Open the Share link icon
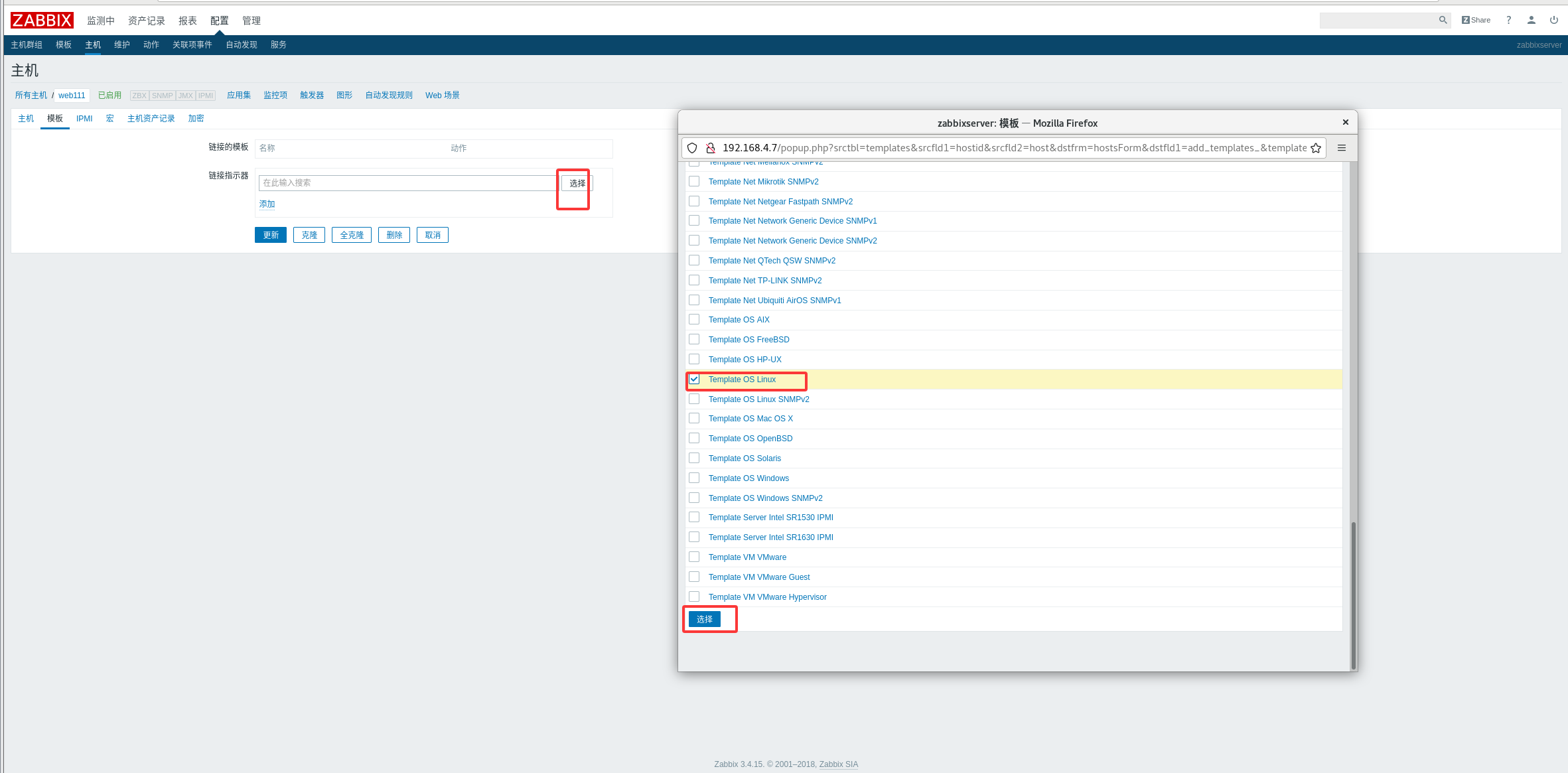Viewport: 1568px width, 773px height. tap(1476, 20)
